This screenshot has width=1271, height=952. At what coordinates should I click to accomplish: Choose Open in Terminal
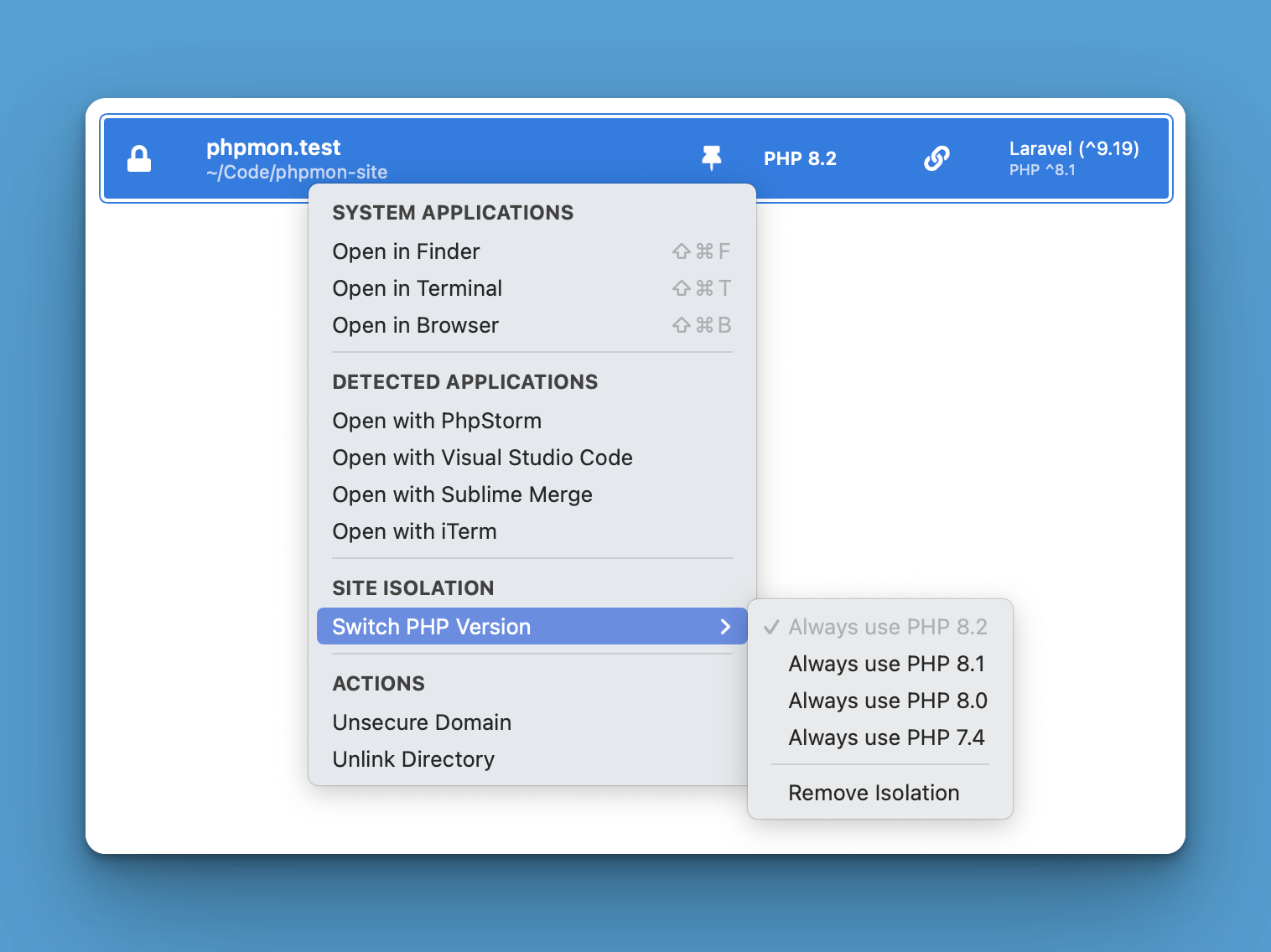point(532,288)
